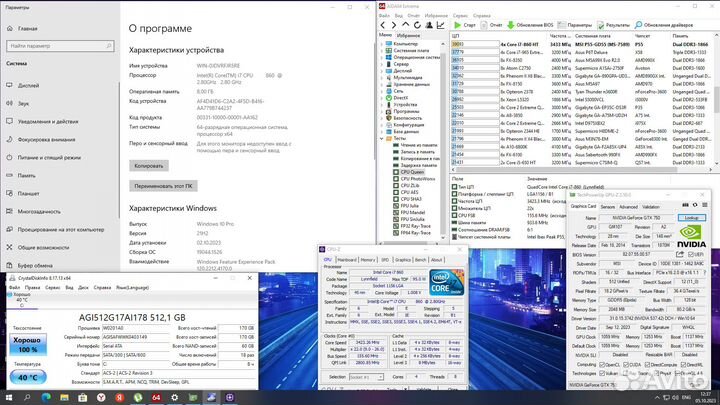Open Избранное menu in AIDA64 menu bar
720x405 pixels.
click(436, 16)
